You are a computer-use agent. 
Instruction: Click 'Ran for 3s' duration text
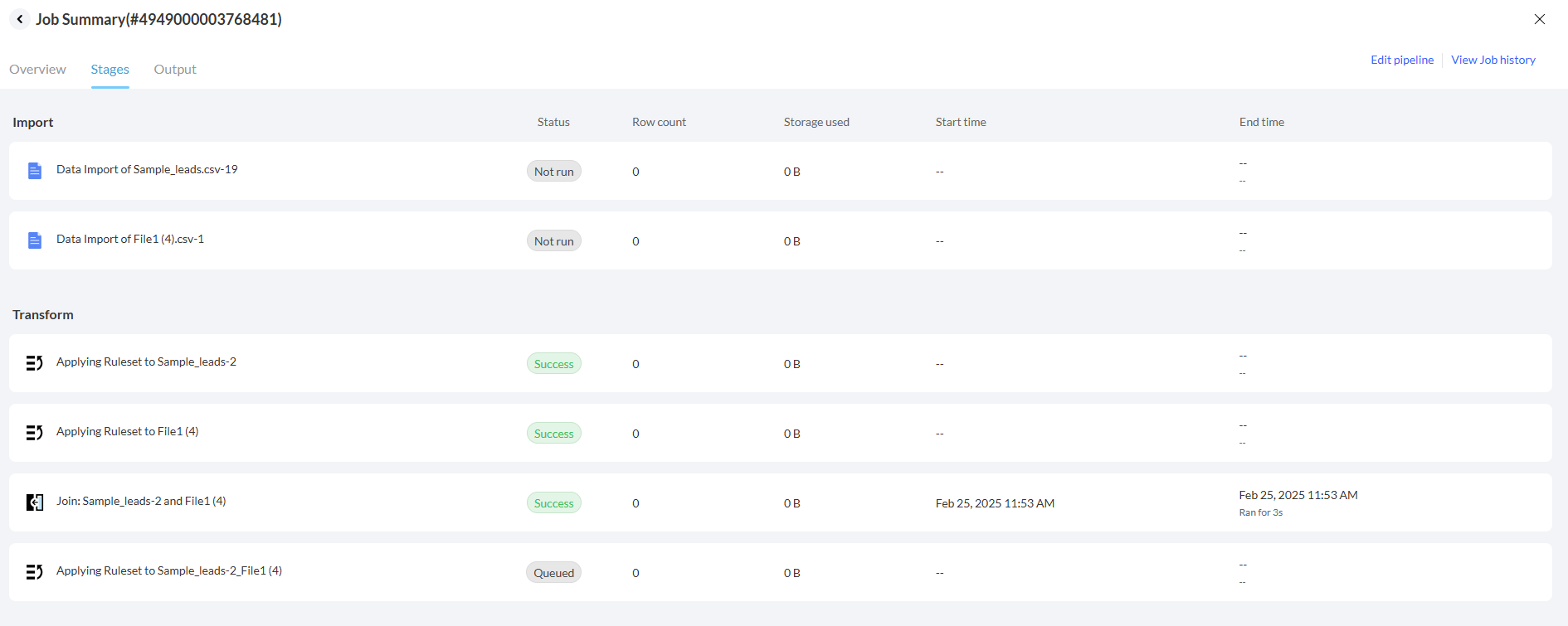point(1261,512)
